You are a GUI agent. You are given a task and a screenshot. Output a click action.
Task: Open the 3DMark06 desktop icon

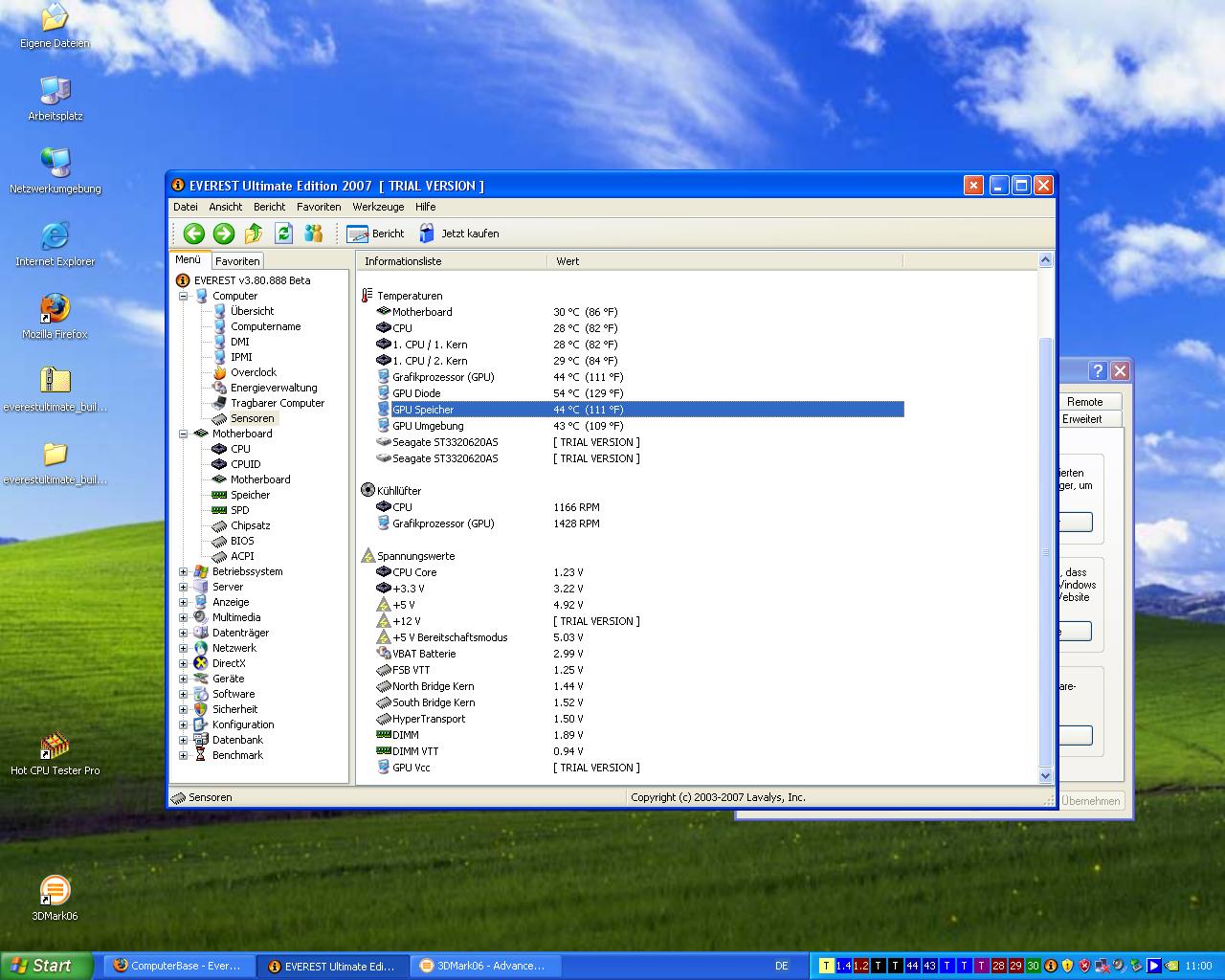(55, 899)
